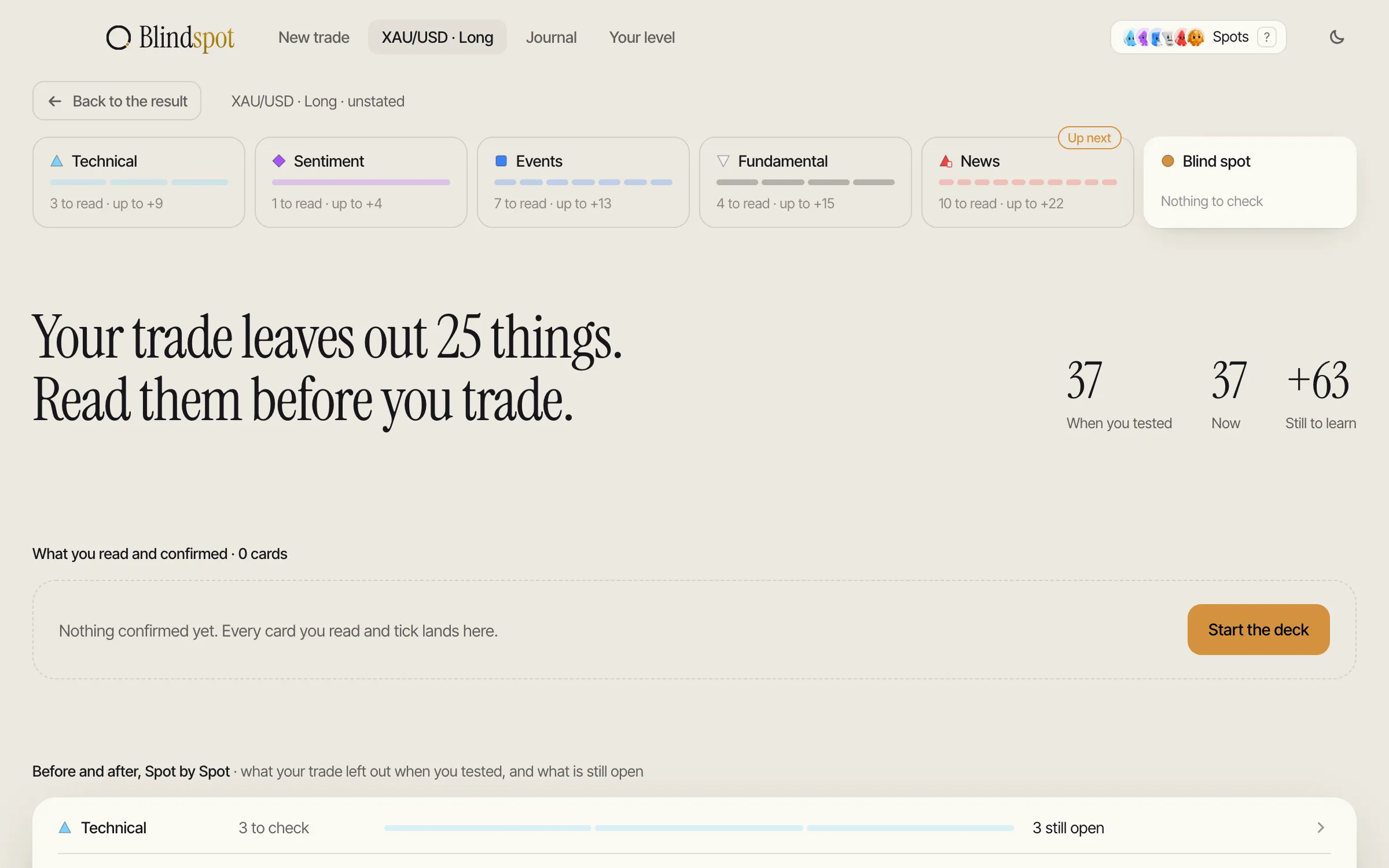Image resolution: width=1389 pixels, height=868 pixels.
Task: Click '3 still open' text
Action: 1068,828
